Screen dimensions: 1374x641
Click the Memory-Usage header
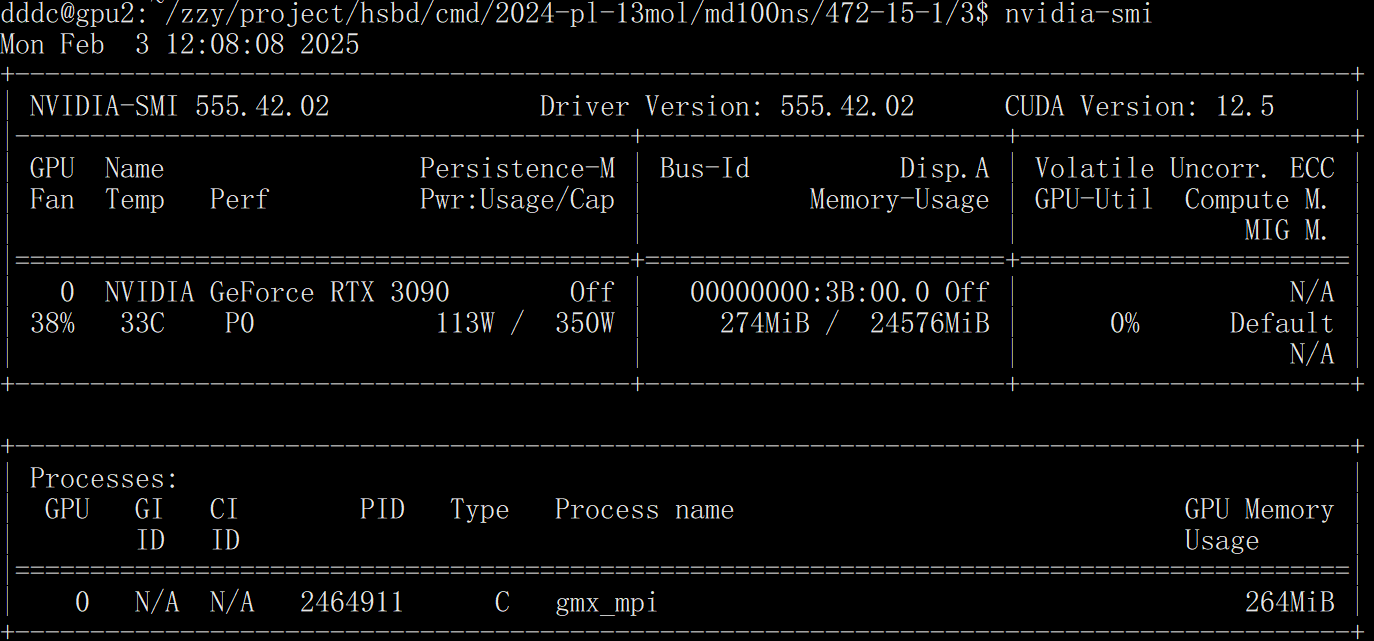point(899,200)
